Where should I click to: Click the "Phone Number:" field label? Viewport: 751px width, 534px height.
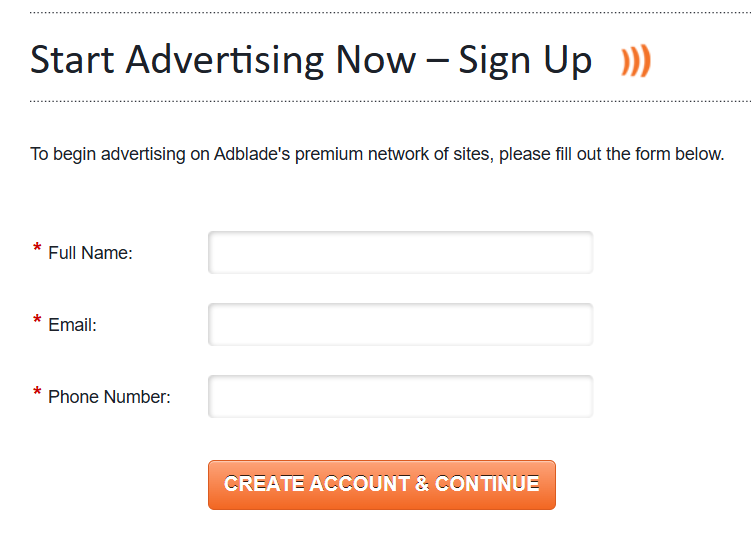click(x=109, y=398)
